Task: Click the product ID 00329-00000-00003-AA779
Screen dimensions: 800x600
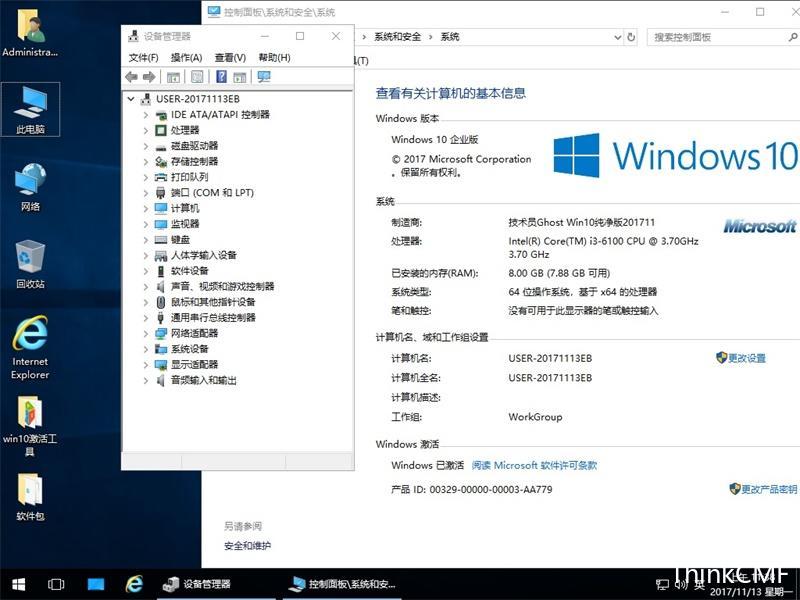Action: 491,489
